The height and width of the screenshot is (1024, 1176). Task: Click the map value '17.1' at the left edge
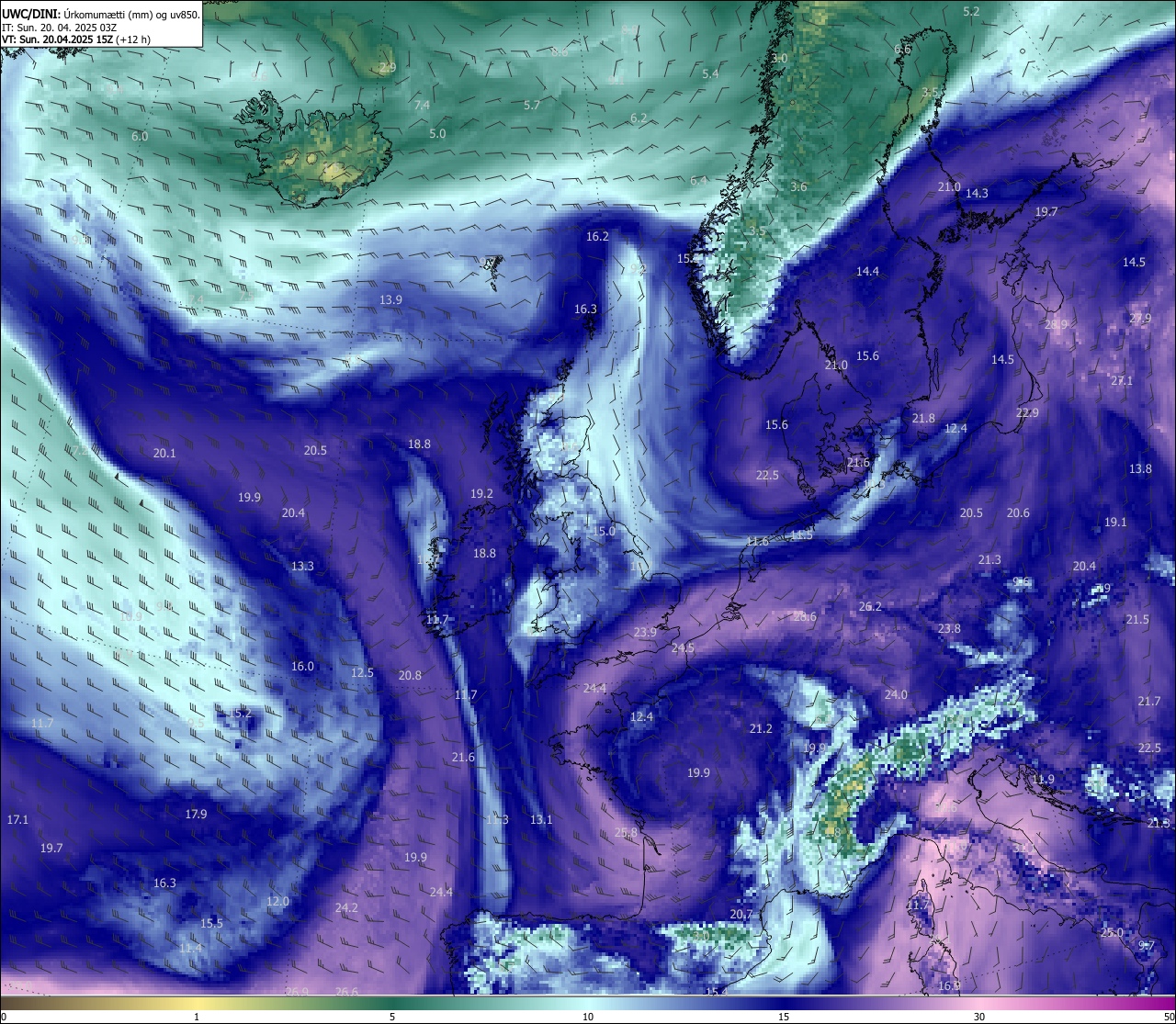click(17, 819)
